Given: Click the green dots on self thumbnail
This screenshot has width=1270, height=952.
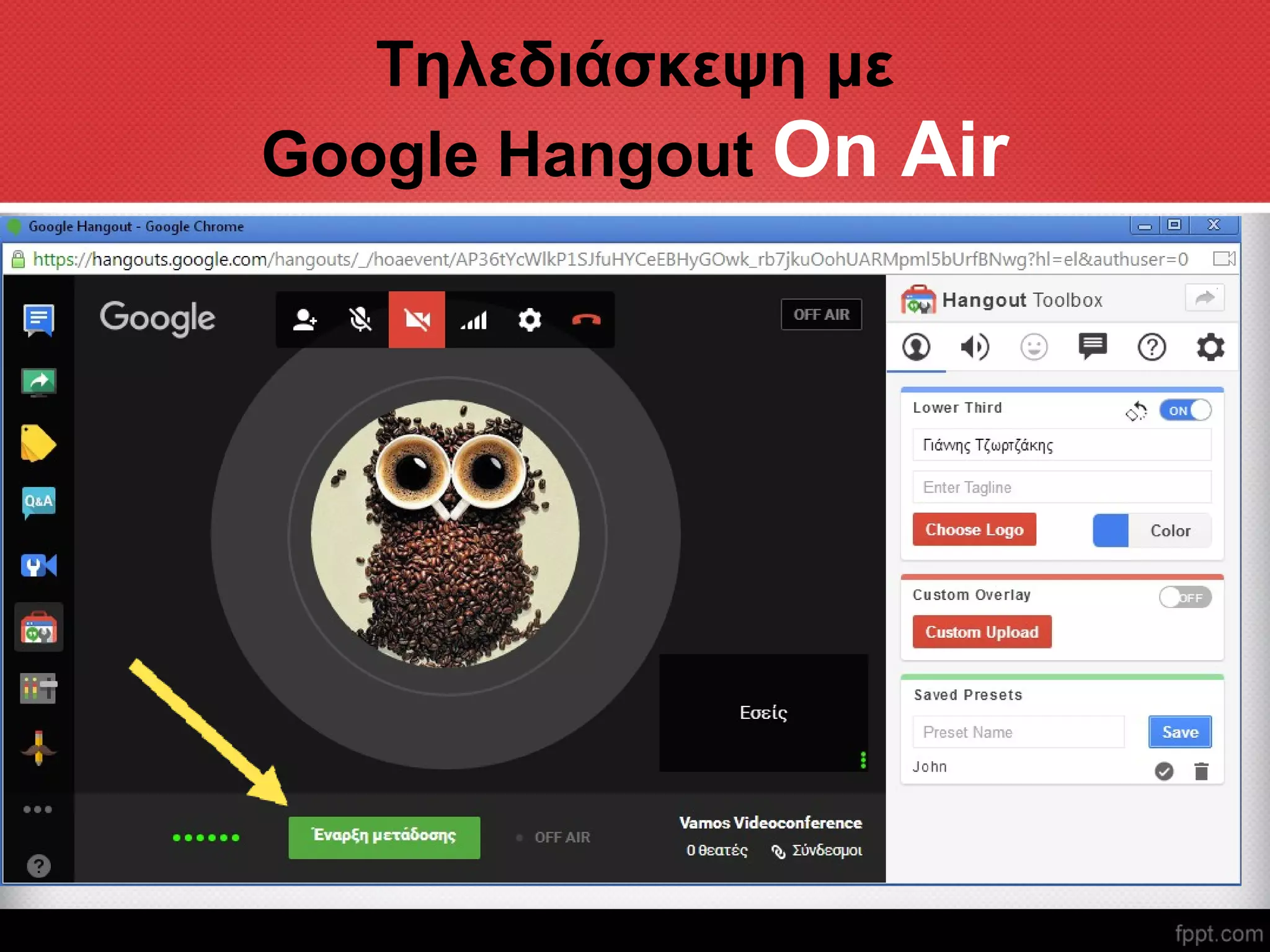Looking at the screenshot, I should click(x=863, y=760).
